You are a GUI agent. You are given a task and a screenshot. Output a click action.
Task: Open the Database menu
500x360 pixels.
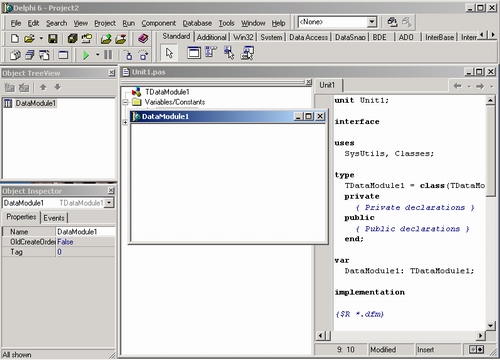pyautogui.click(x=197, y=23)
